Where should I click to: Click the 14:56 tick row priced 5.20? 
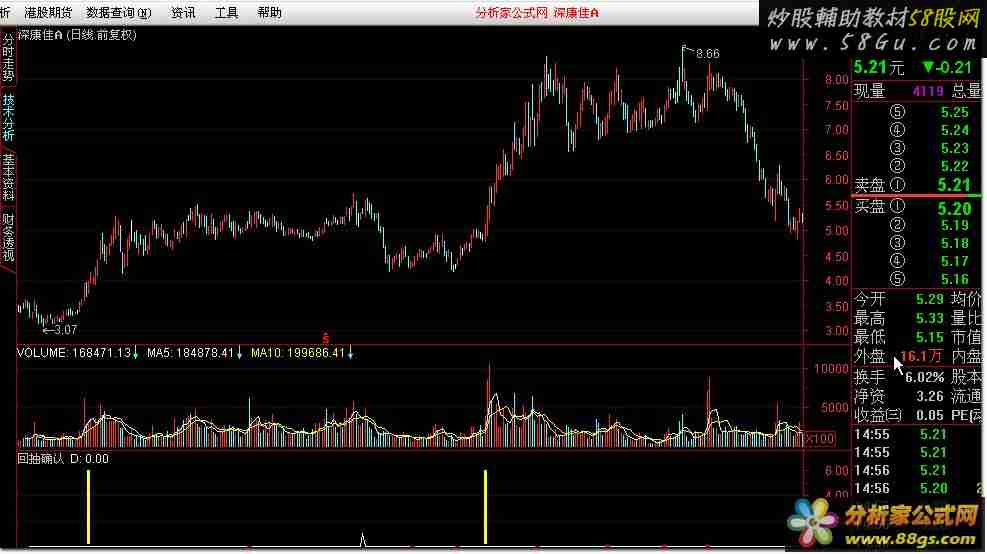tap(916, 489)
